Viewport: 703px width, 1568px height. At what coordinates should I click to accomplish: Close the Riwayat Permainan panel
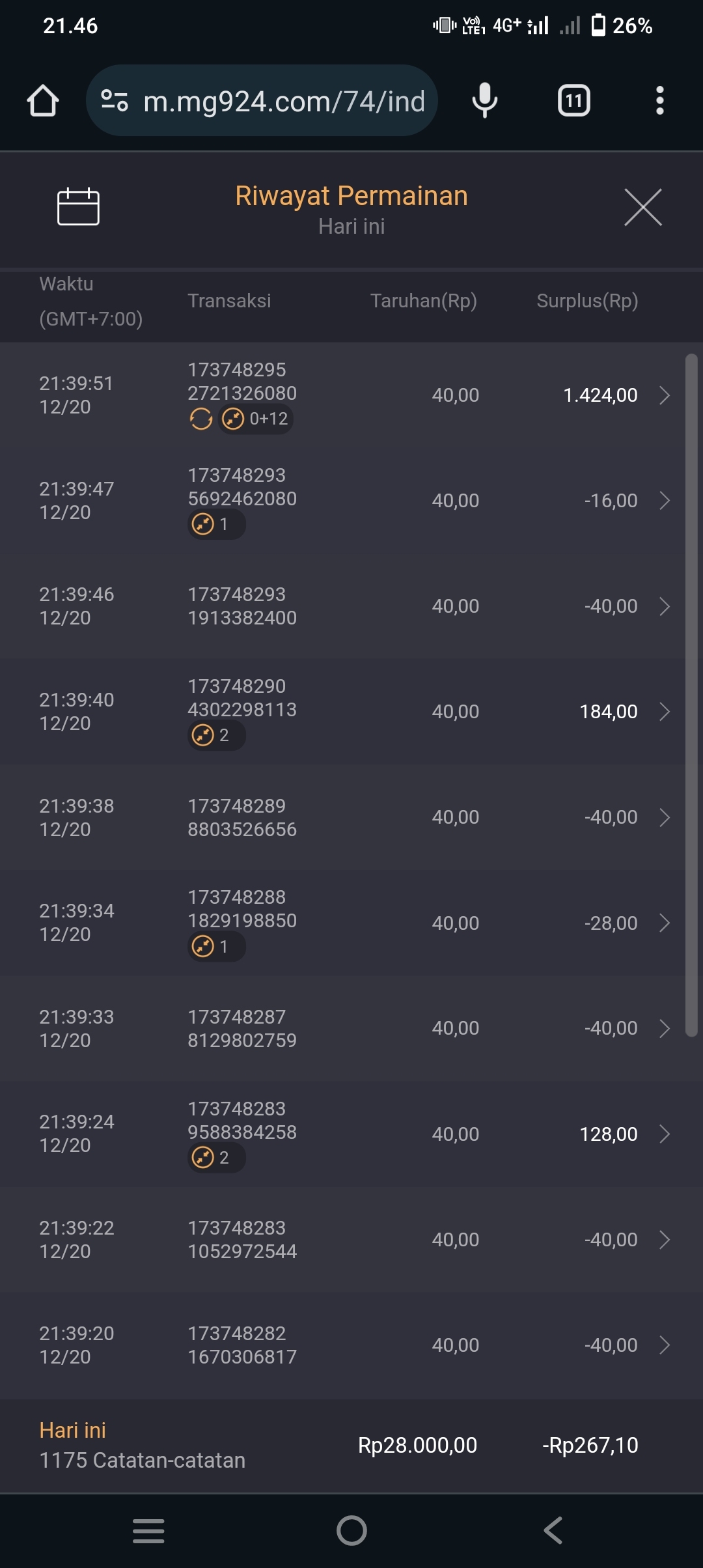(x=642, y=207)
